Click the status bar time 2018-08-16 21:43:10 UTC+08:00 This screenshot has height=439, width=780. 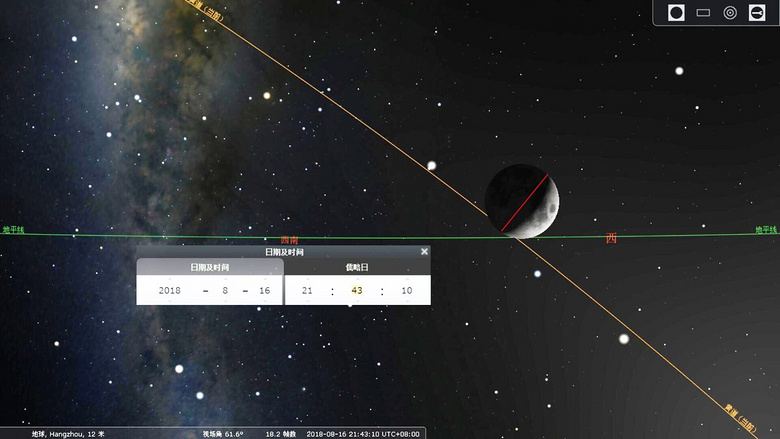pyautogui.click(x=363, y=434)
